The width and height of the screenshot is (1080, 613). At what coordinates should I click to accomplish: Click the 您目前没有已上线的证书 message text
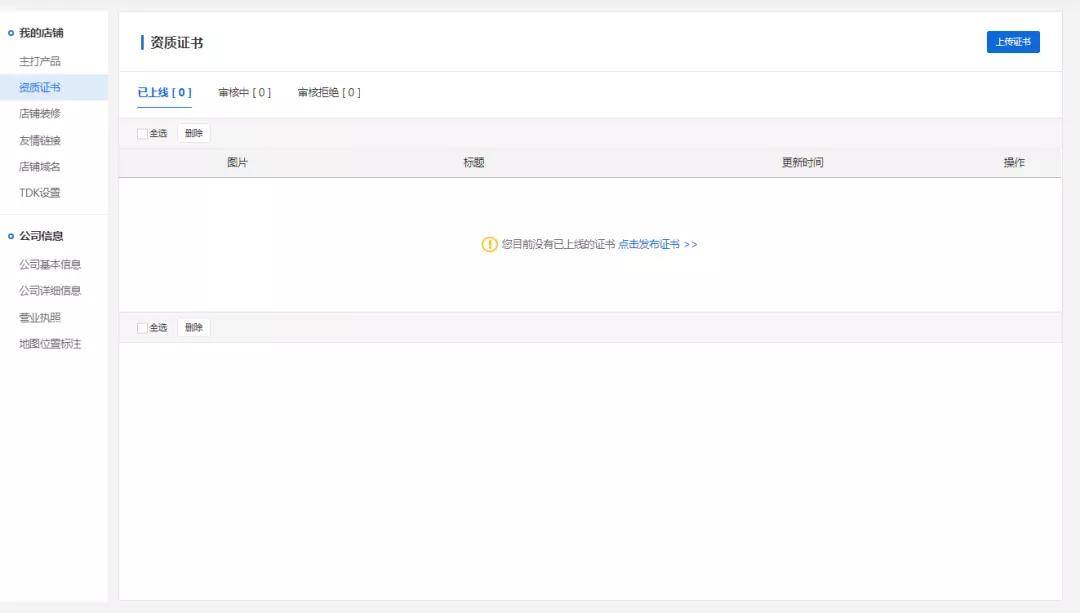point(558,245)
